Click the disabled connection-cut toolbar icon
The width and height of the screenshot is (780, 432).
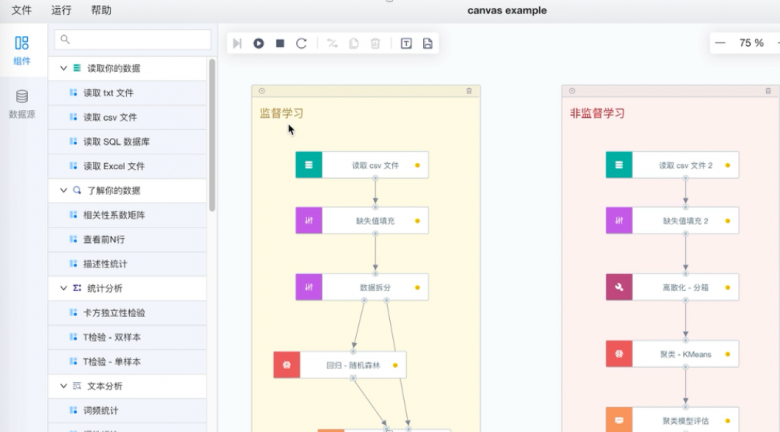click(332, 44)
